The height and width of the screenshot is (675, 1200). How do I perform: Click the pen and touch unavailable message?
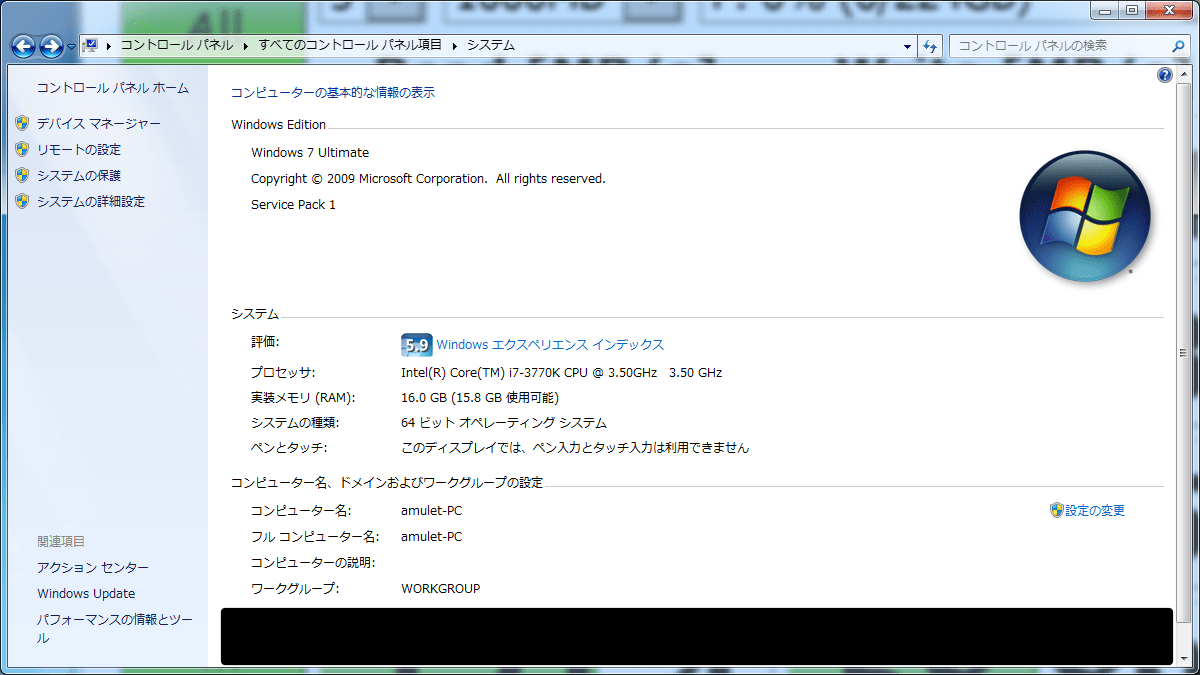point(575,448)
